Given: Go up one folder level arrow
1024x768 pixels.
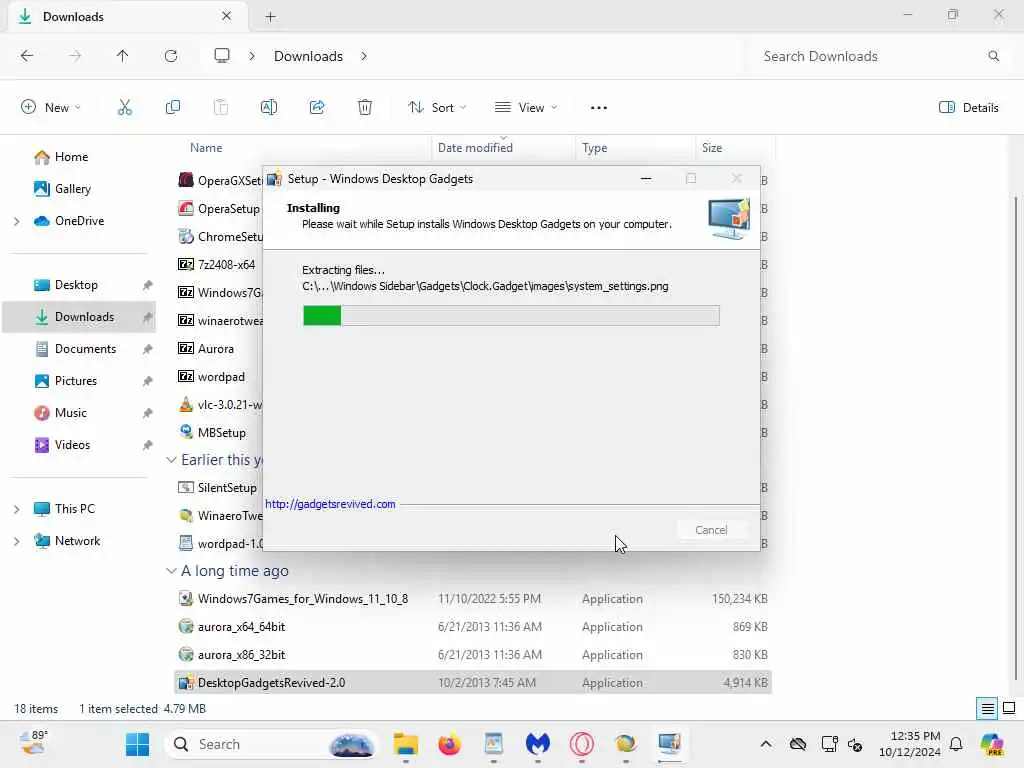Looking at the screenshot, I should [x=122, y=56].
